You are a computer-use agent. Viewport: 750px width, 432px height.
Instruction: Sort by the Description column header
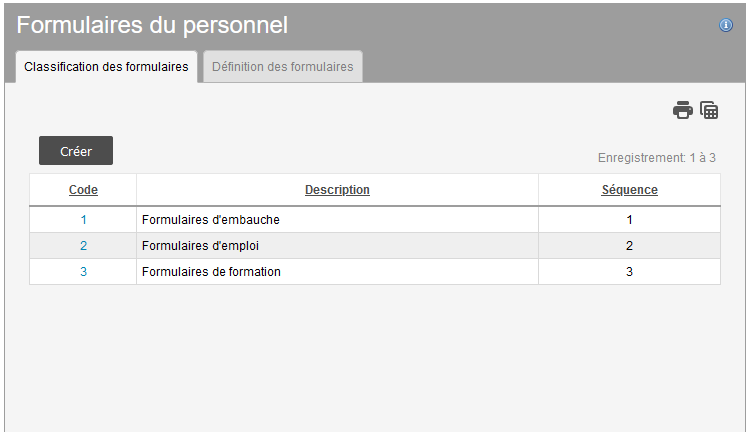point(337,190)
